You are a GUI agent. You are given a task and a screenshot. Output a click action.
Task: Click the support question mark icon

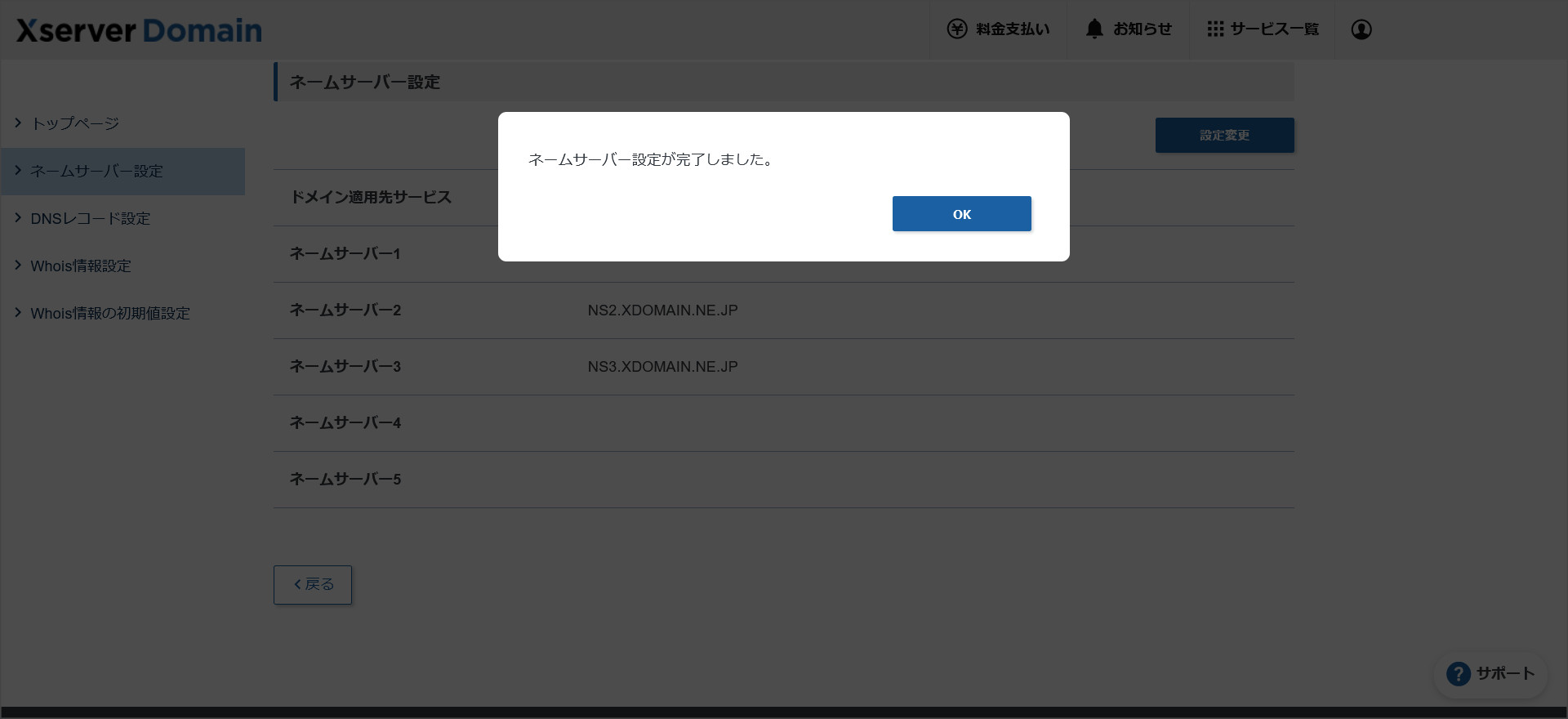(x=1458, y=674)
